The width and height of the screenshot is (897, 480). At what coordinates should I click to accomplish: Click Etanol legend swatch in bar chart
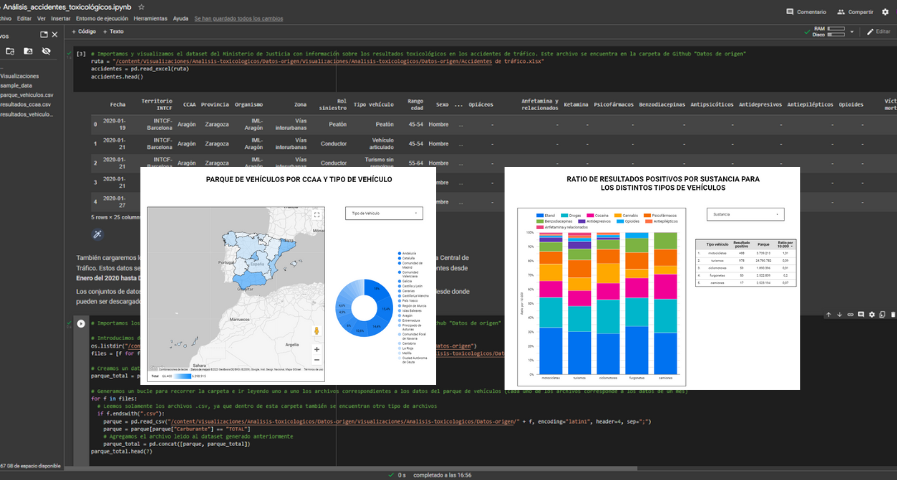click(539, 216)
